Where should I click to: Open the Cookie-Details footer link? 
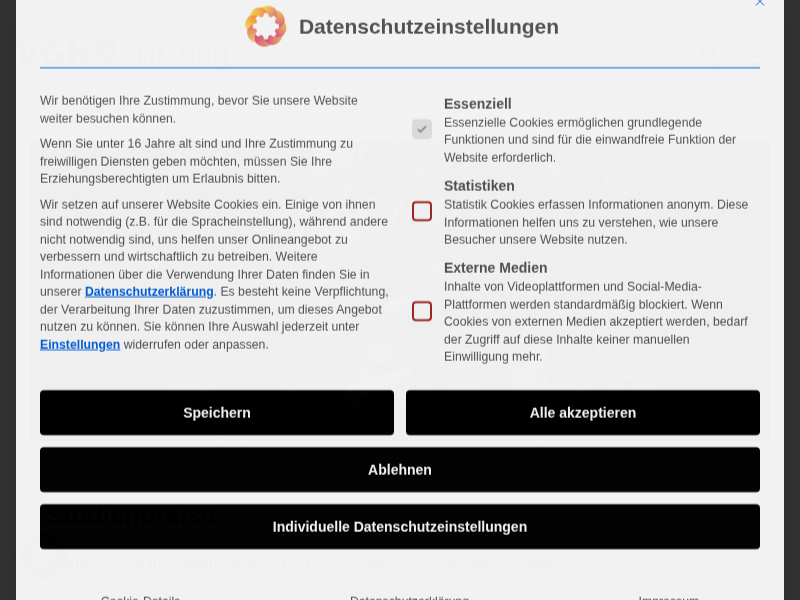point(141,598)
